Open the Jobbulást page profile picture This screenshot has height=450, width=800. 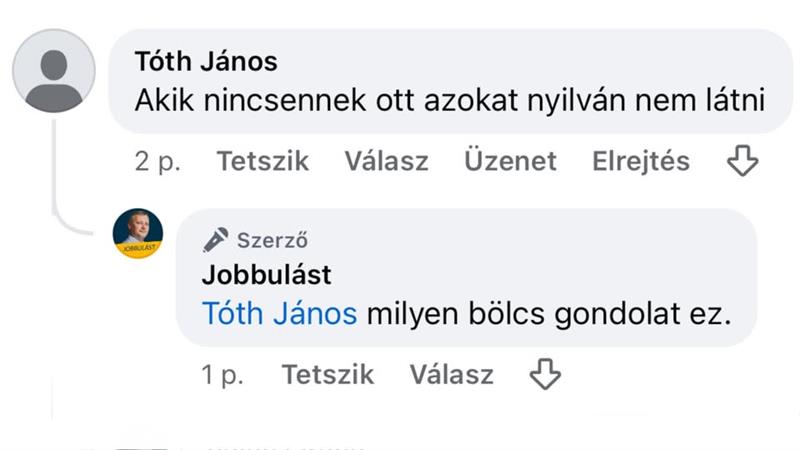138,234
